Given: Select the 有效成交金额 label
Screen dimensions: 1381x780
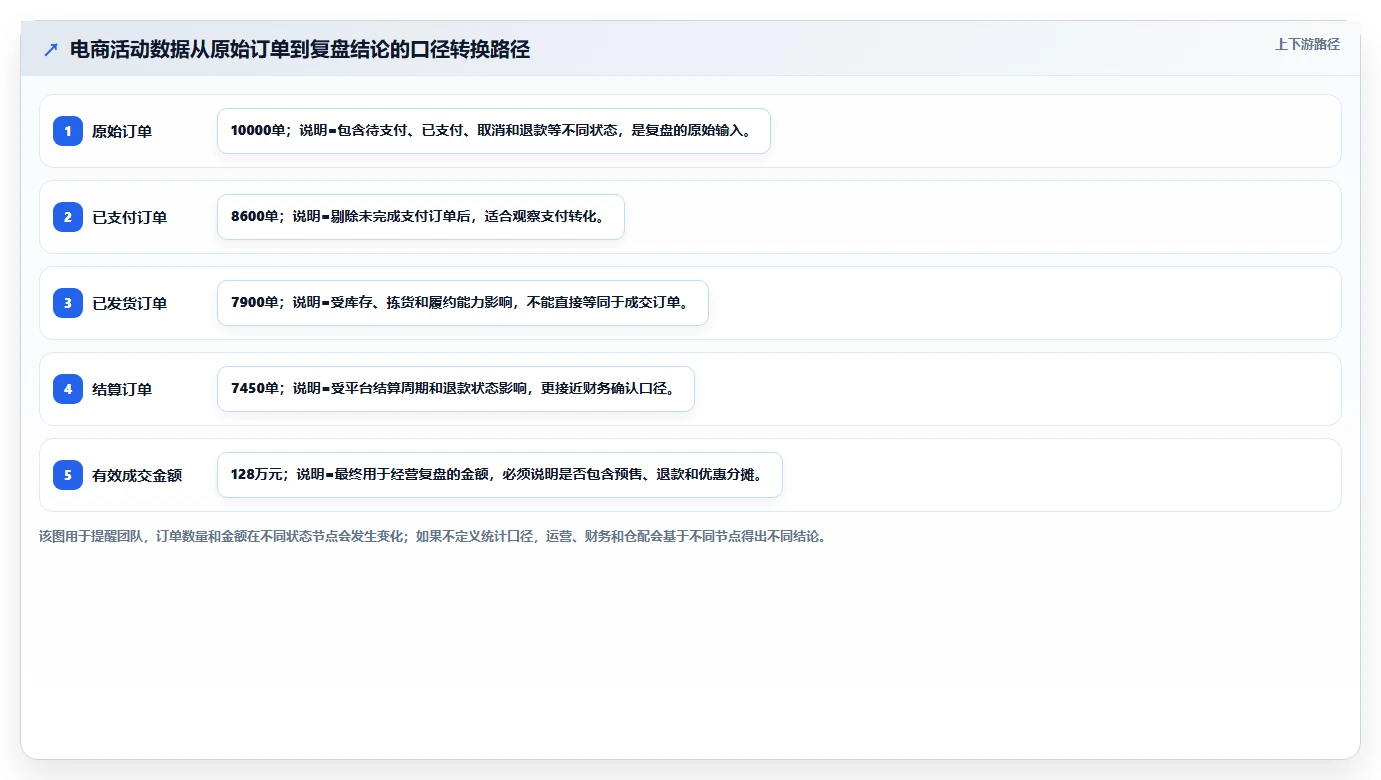Looking at the screenshot, I should pos(137,475).
